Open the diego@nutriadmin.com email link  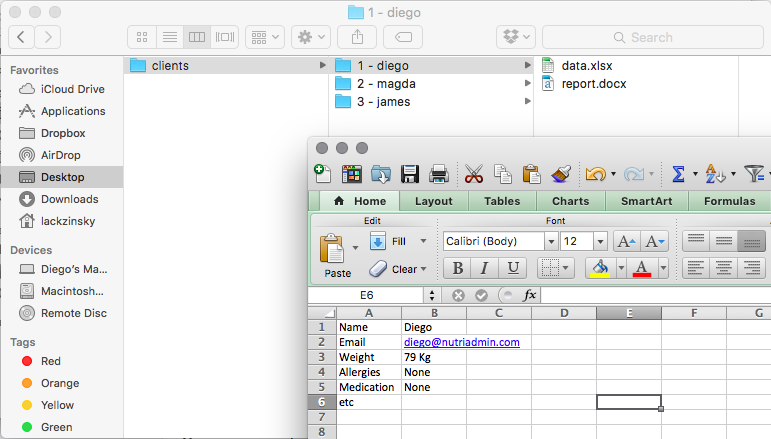point(462,342)
